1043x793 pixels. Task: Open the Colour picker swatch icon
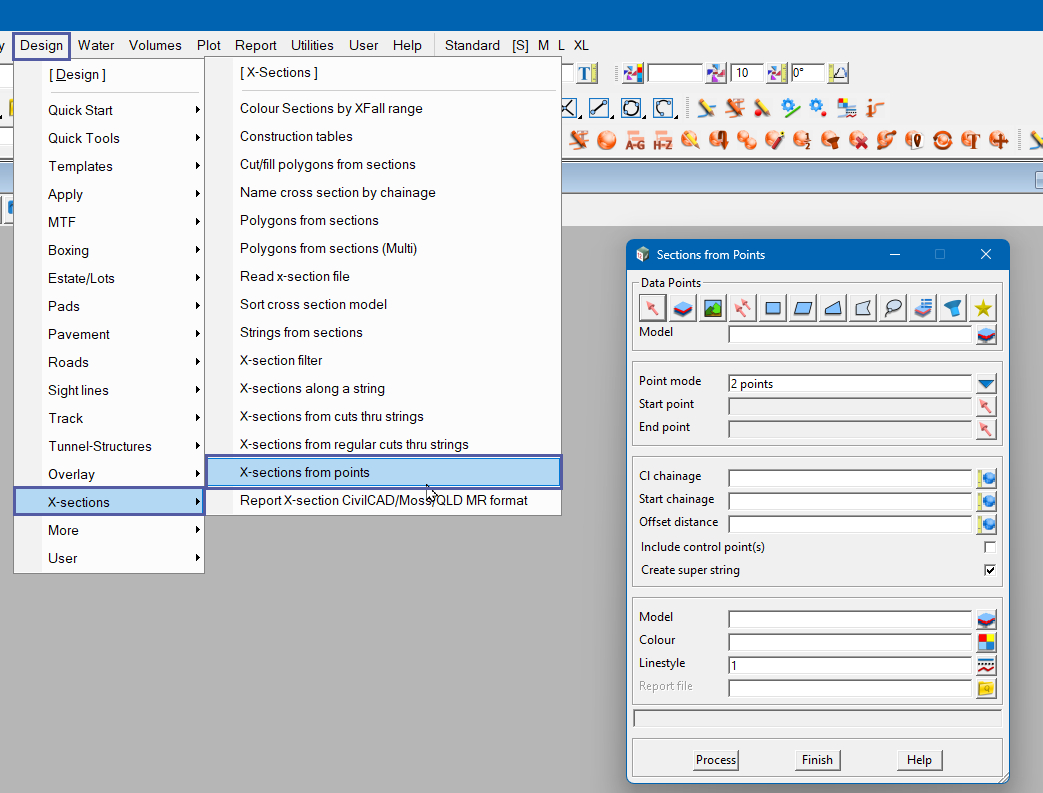click(986, 642)
